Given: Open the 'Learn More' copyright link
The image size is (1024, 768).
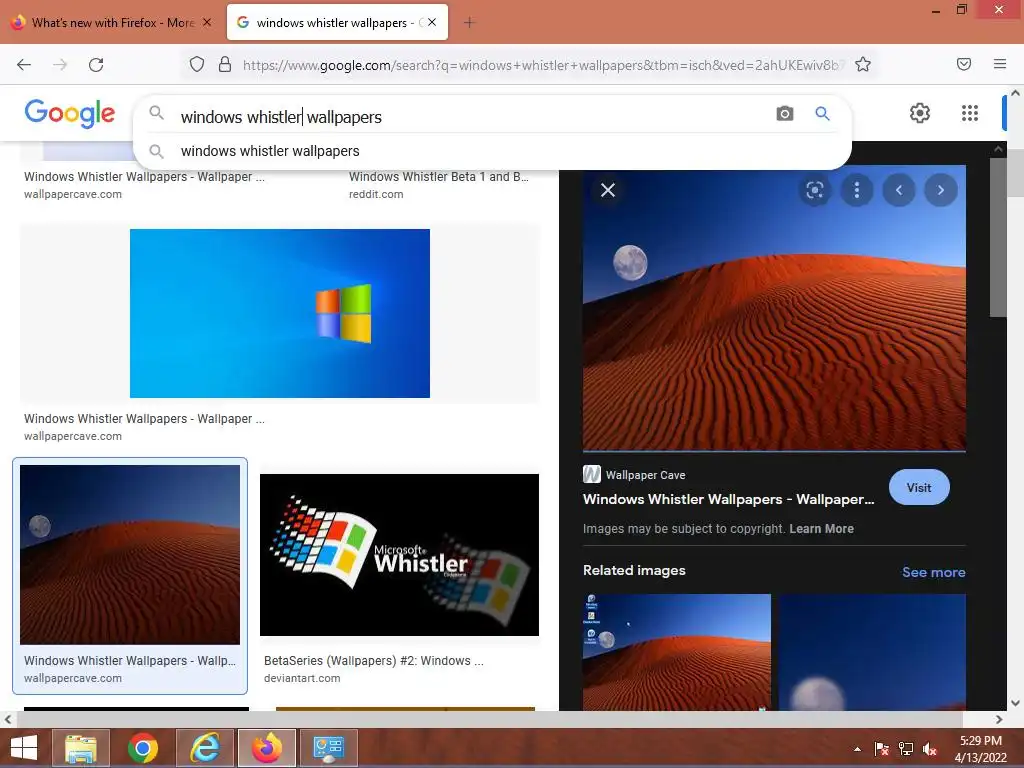Looking at the screenshot, I should [822, 529].
